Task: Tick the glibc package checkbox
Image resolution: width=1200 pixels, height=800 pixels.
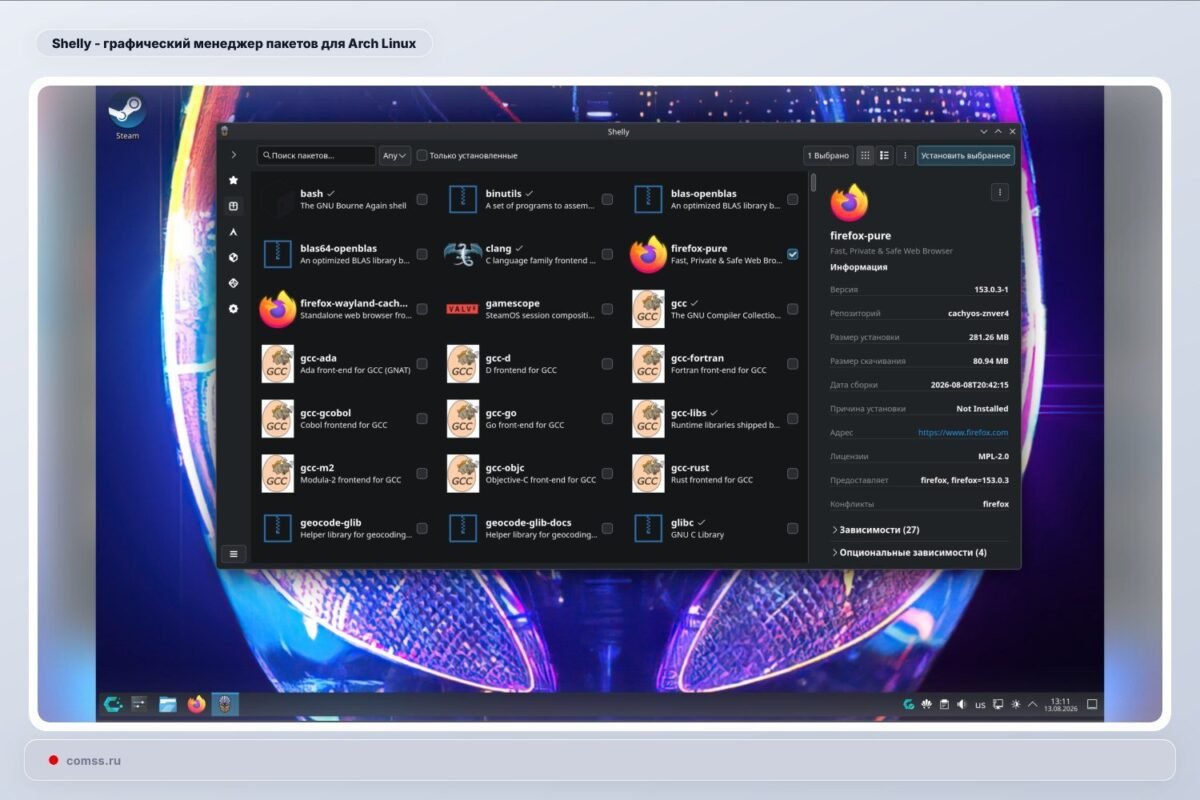Action: 793,529
